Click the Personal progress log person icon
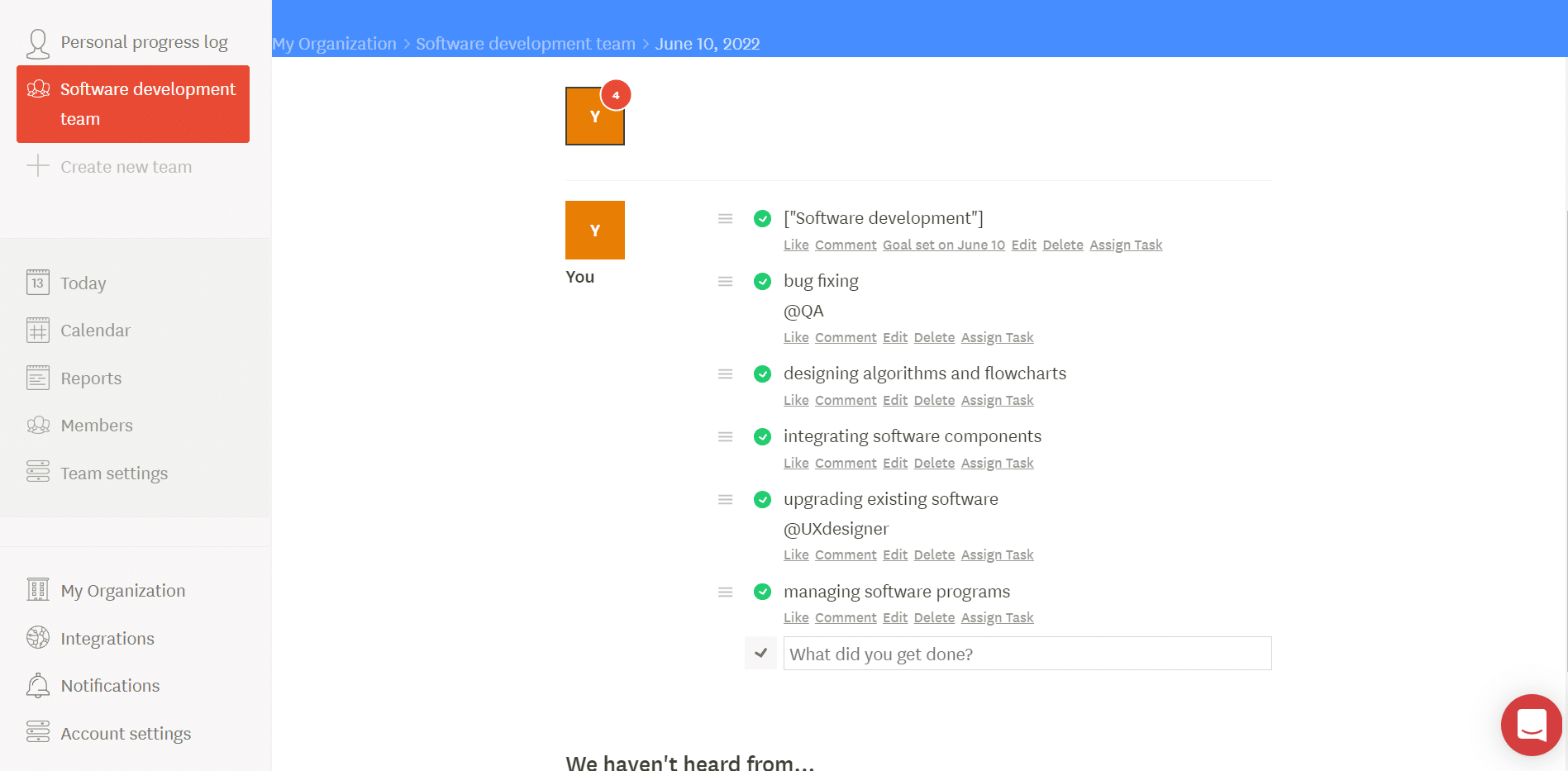The width and height of the screenshot is (1568, 771). pyautogui.click(x=37, y=41)
